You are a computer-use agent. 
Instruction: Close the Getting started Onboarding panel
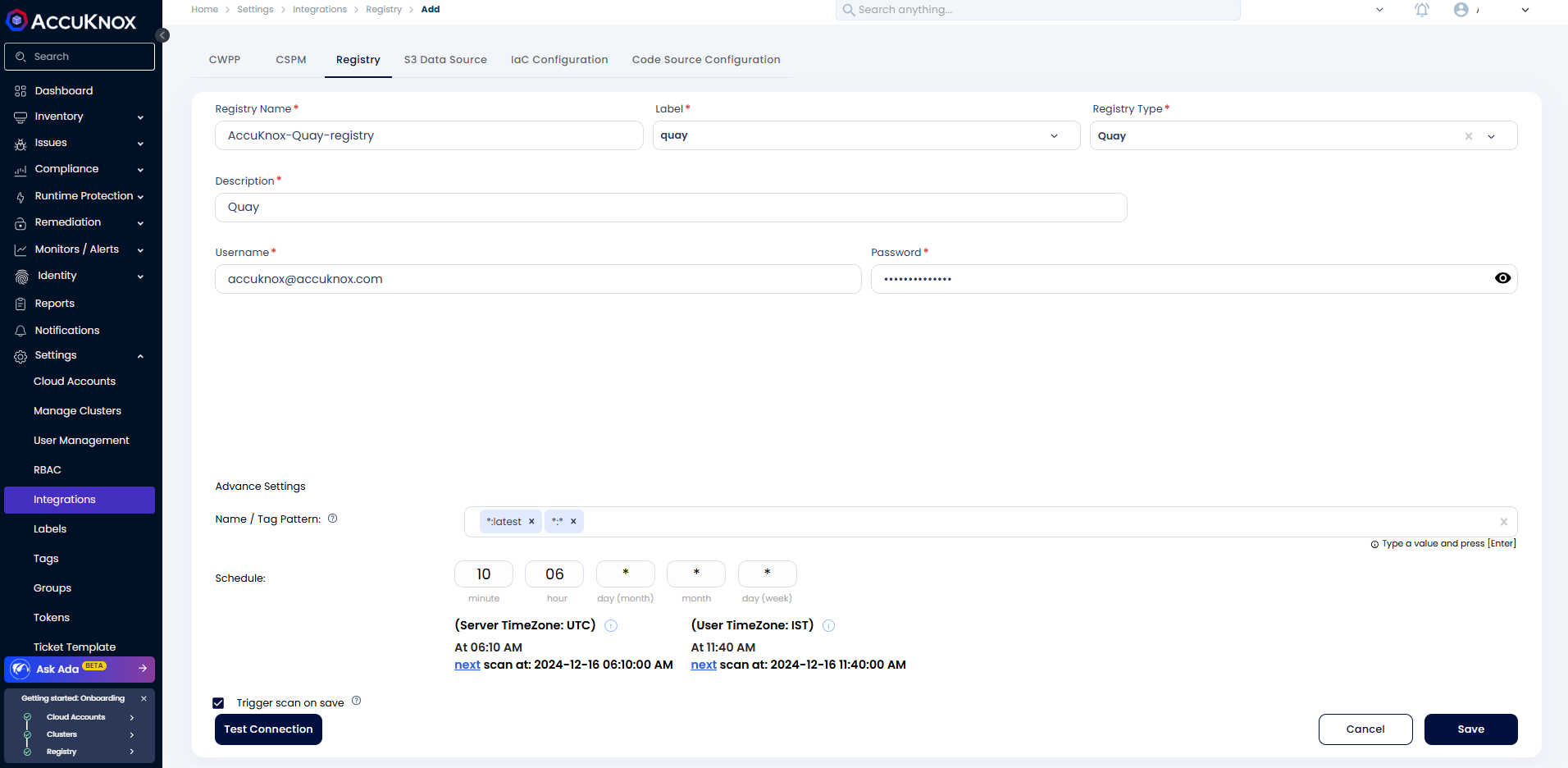point(144,698)
